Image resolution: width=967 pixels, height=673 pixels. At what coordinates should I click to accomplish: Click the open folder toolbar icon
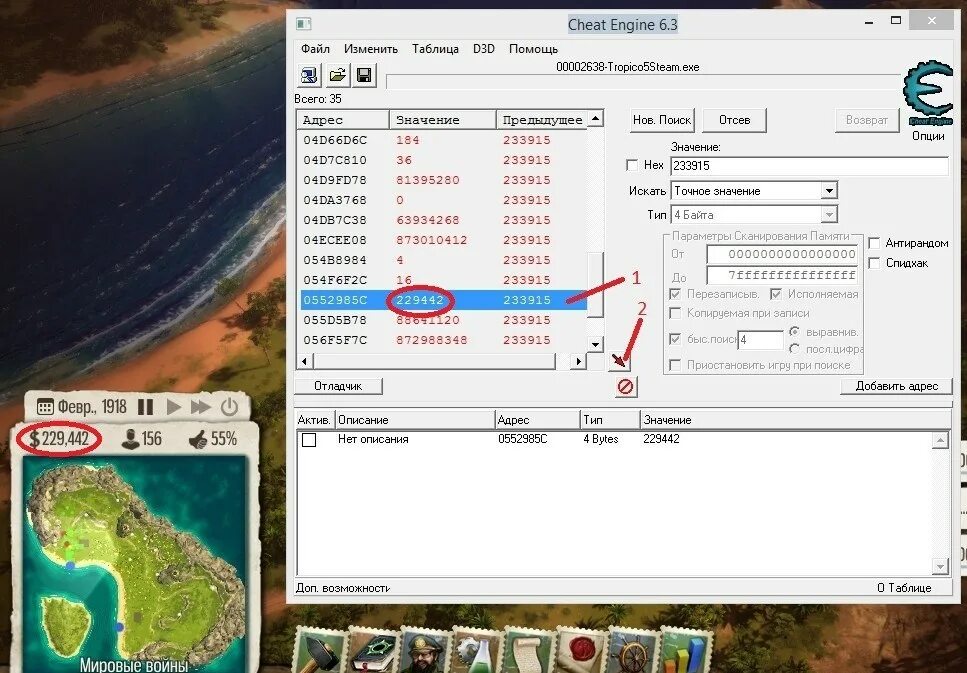[x=337, y=76]
